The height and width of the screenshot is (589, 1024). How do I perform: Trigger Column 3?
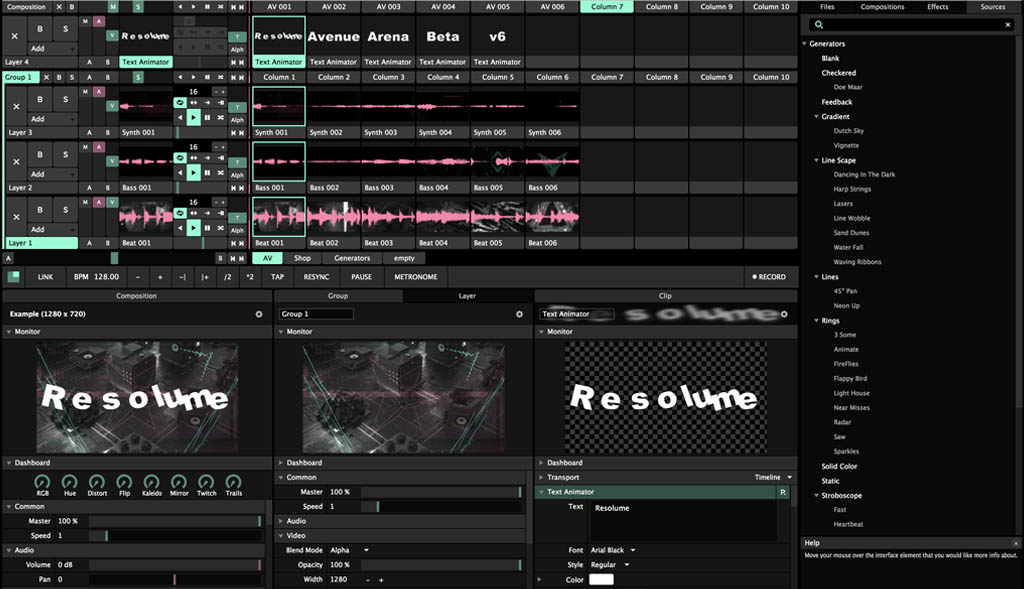pos(388,77)
